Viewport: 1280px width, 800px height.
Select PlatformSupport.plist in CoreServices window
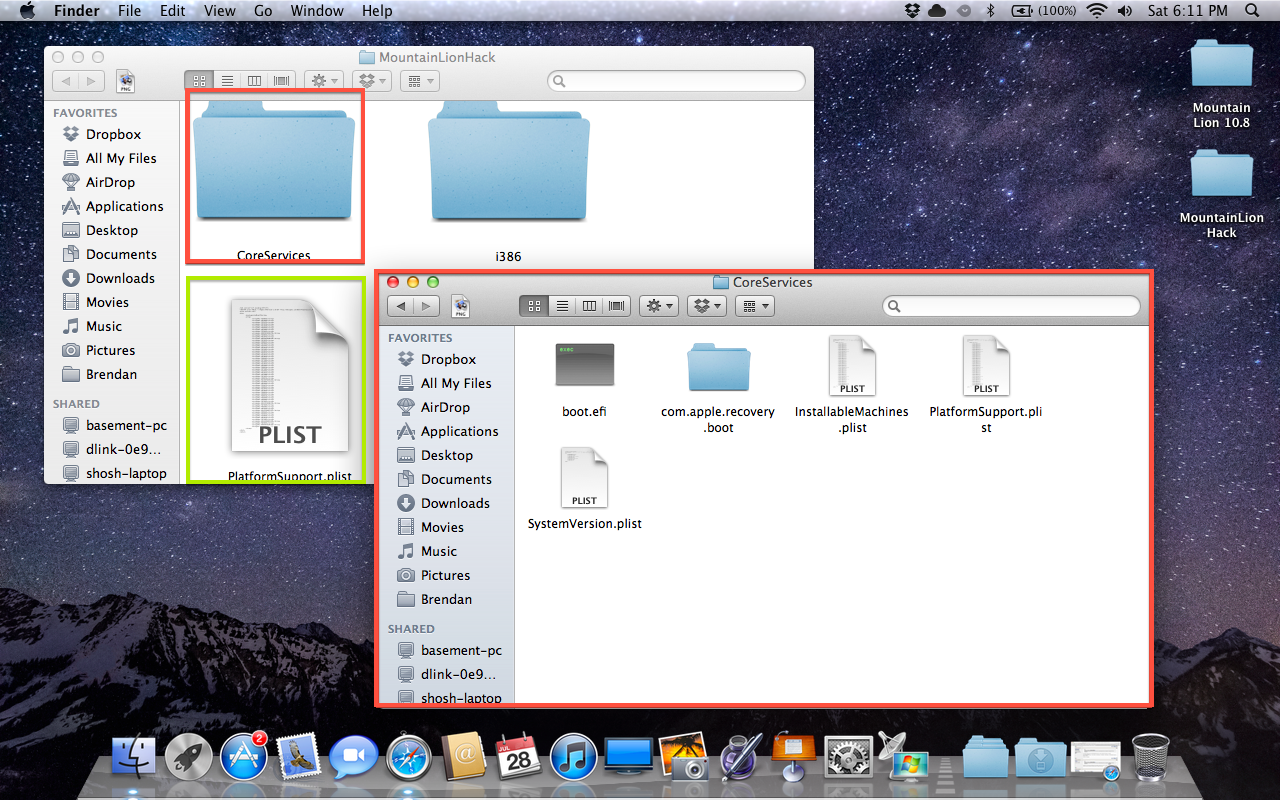click(x=986, y=366)
